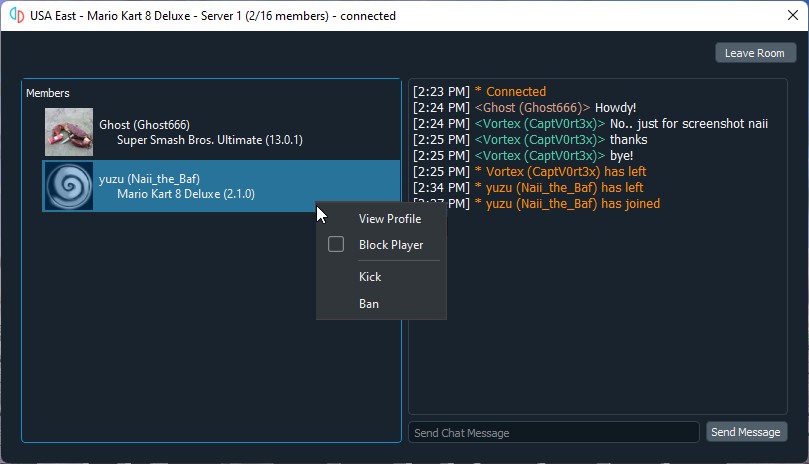809x464 pixels.
Task: Select View Profile from context menu
Action: coord(390,219)
